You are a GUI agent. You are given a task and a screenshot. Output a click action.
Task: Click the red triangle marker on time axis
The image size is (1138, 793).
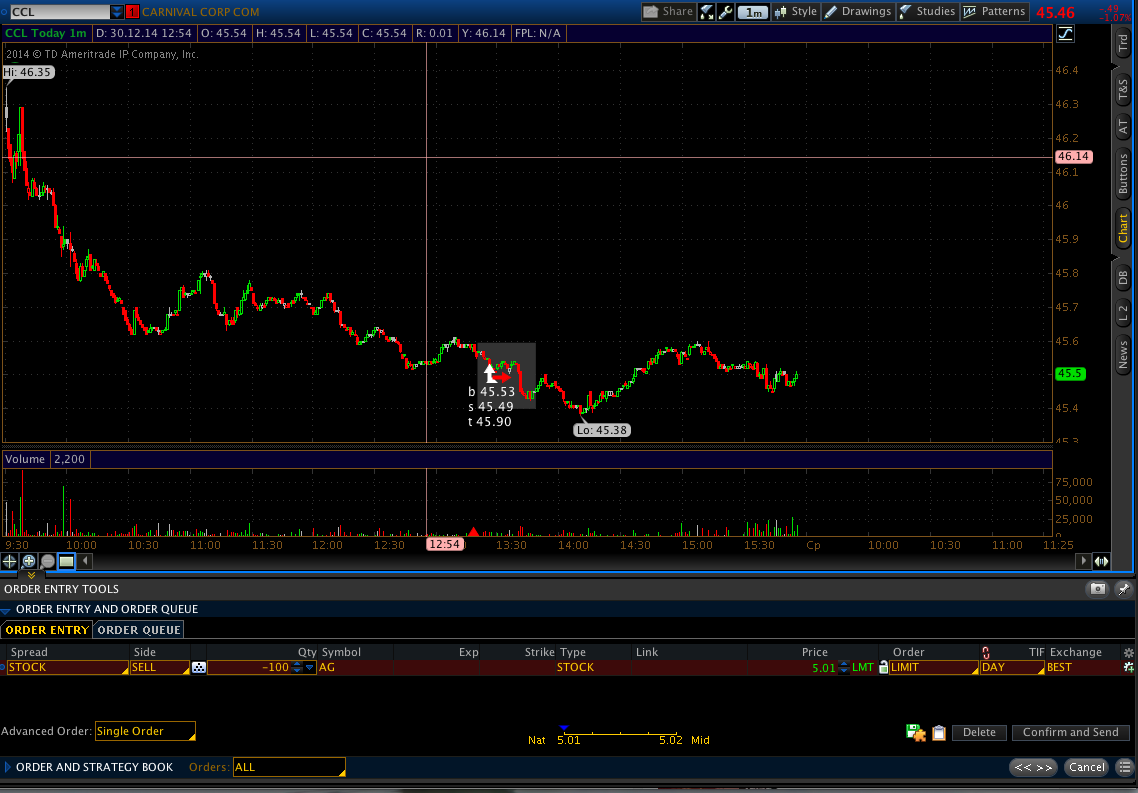pos(473,533)
